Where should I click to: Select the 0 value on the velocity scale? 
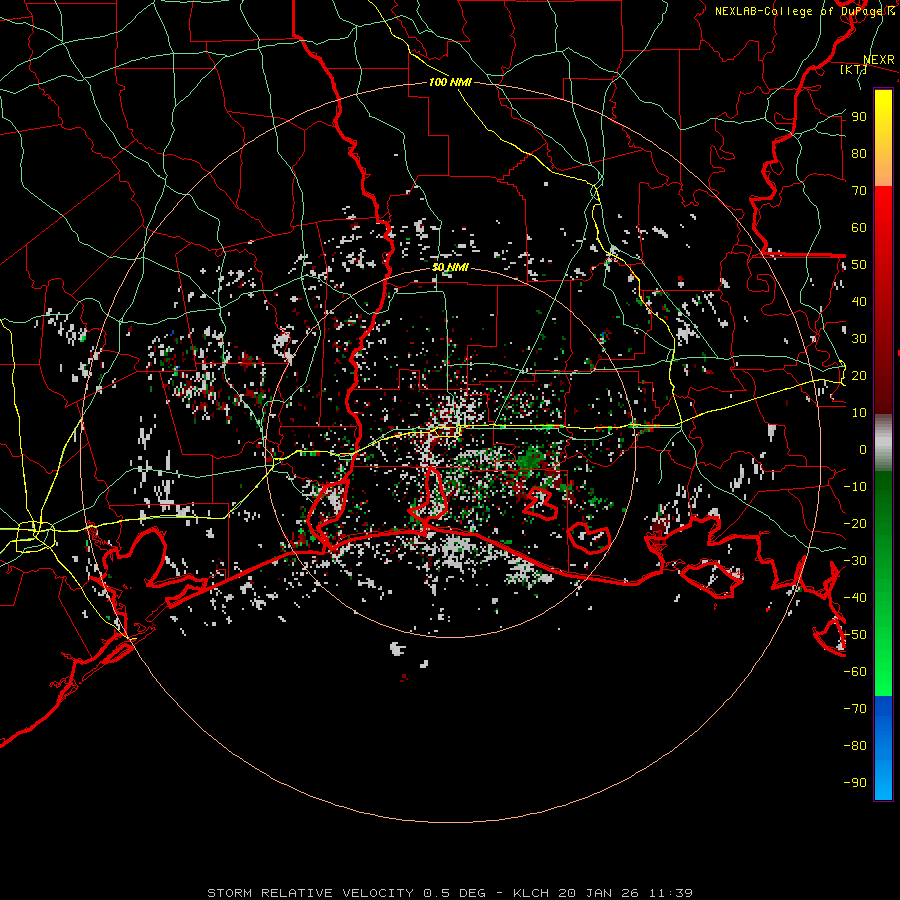tap(863, 449)
